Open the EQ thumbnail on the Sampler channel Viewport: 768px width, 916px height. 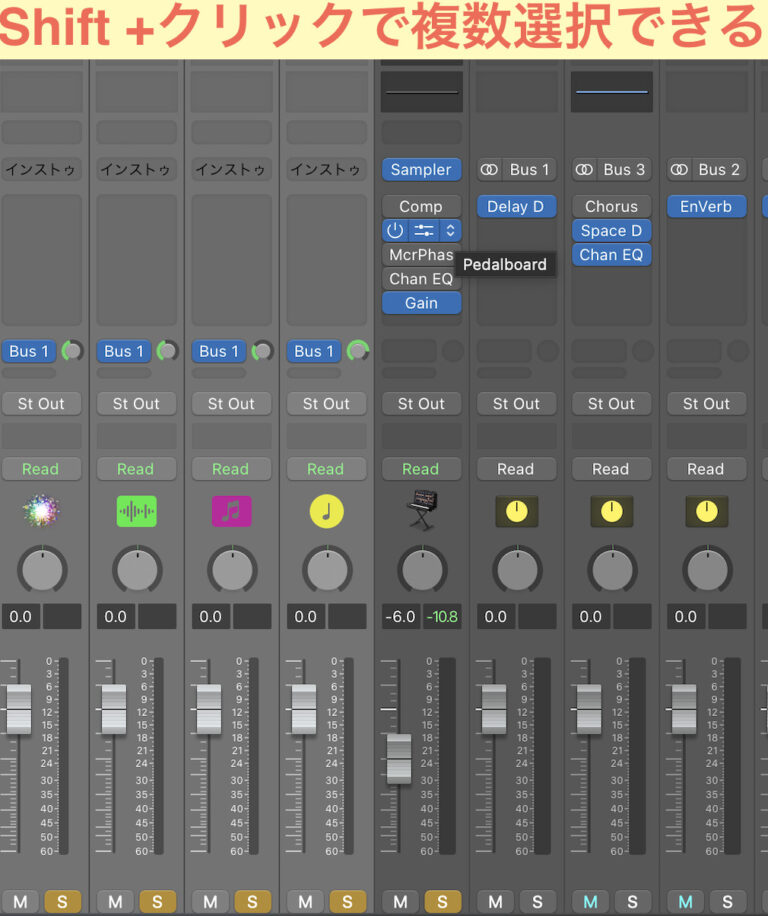pos(422,92)
